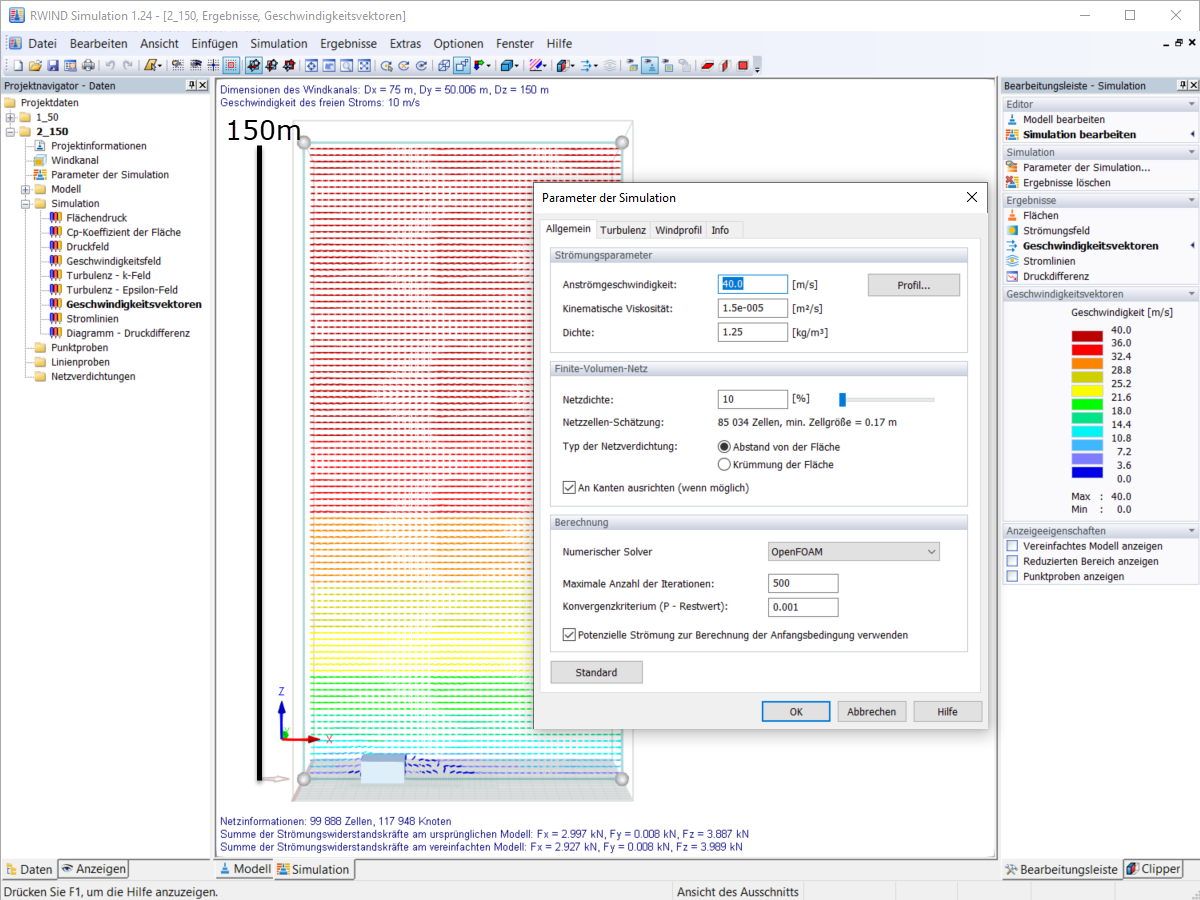The image size is (1200, 900).
Task: Click the Profil... button
Action: [913, 285]
